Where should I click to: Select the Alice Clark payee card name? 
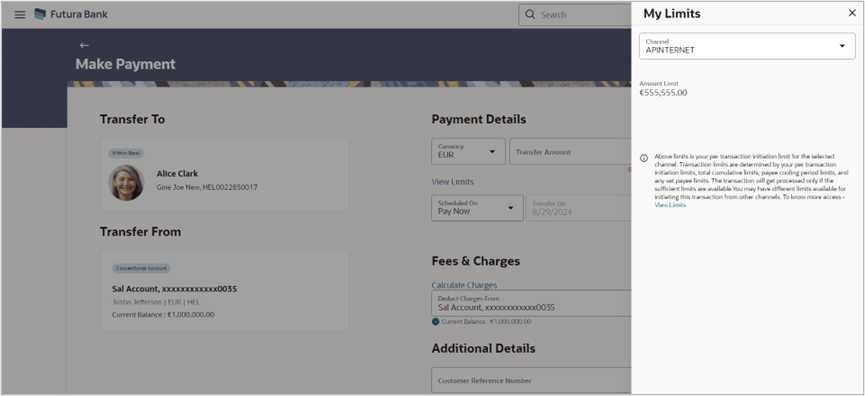coord(177,173)
